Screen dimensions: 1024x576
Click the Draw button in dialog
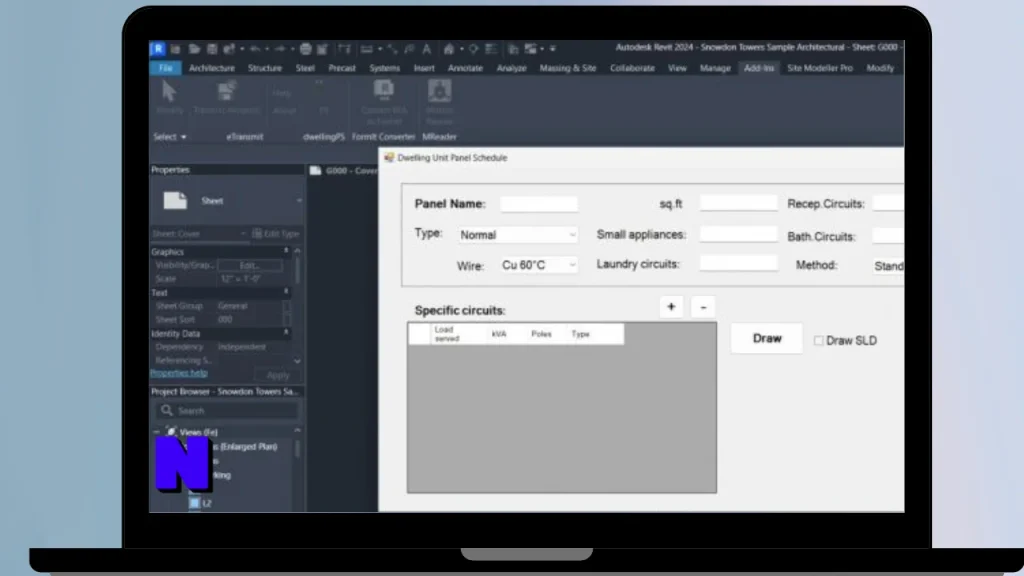[x=767, y=338]
